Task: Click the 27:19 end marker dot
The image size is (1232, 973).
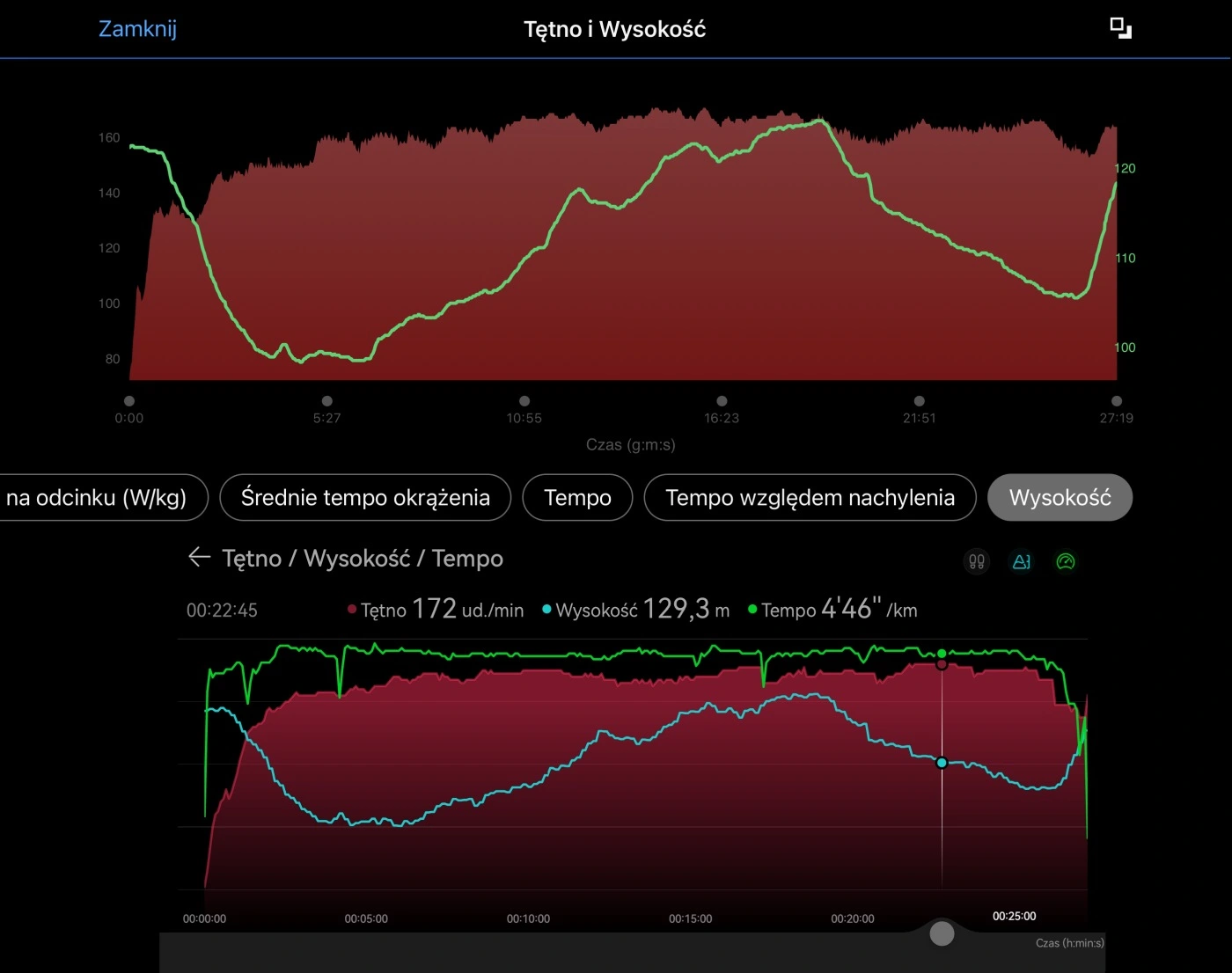Action: coord(1117,401)
